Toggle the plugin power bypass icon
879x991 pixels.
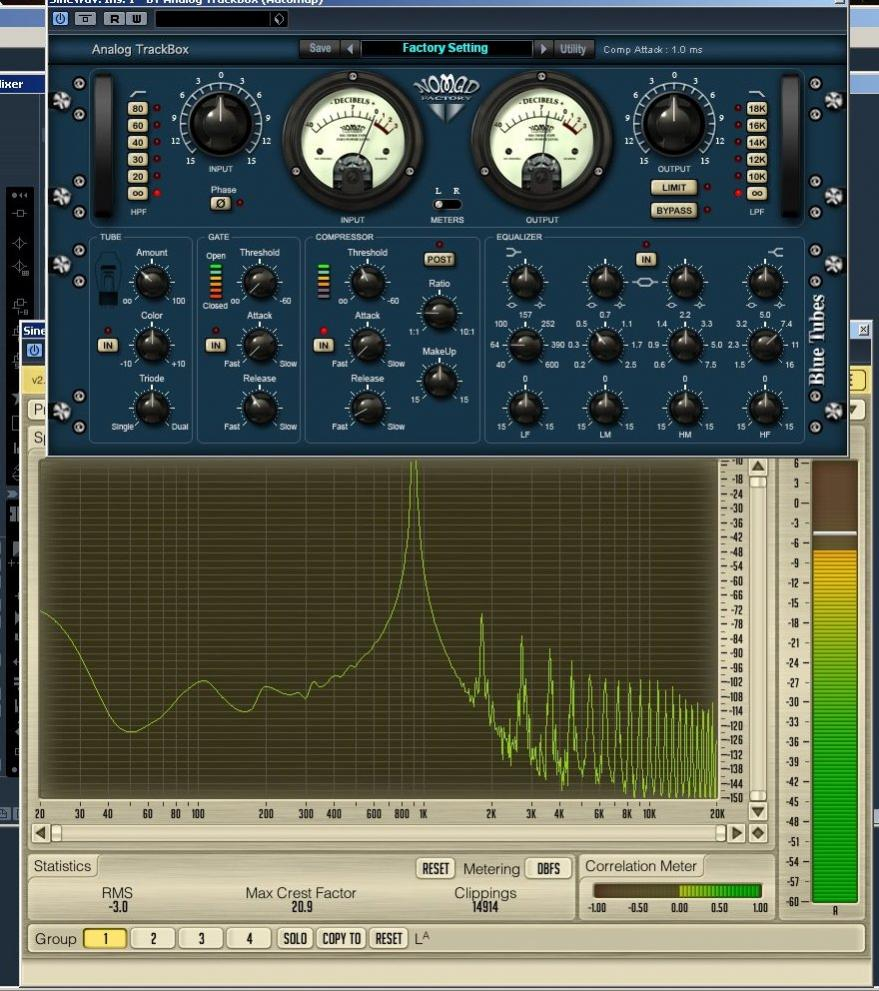[60, 18]
